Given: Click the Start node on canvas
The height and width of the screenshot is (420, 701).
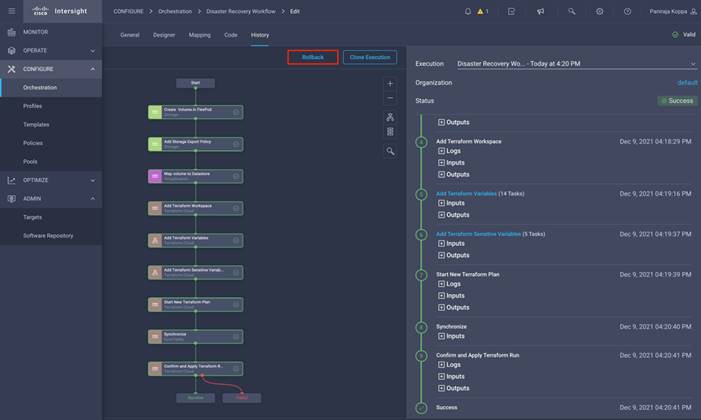Looking at the screenshot, I should pos(195,83).
